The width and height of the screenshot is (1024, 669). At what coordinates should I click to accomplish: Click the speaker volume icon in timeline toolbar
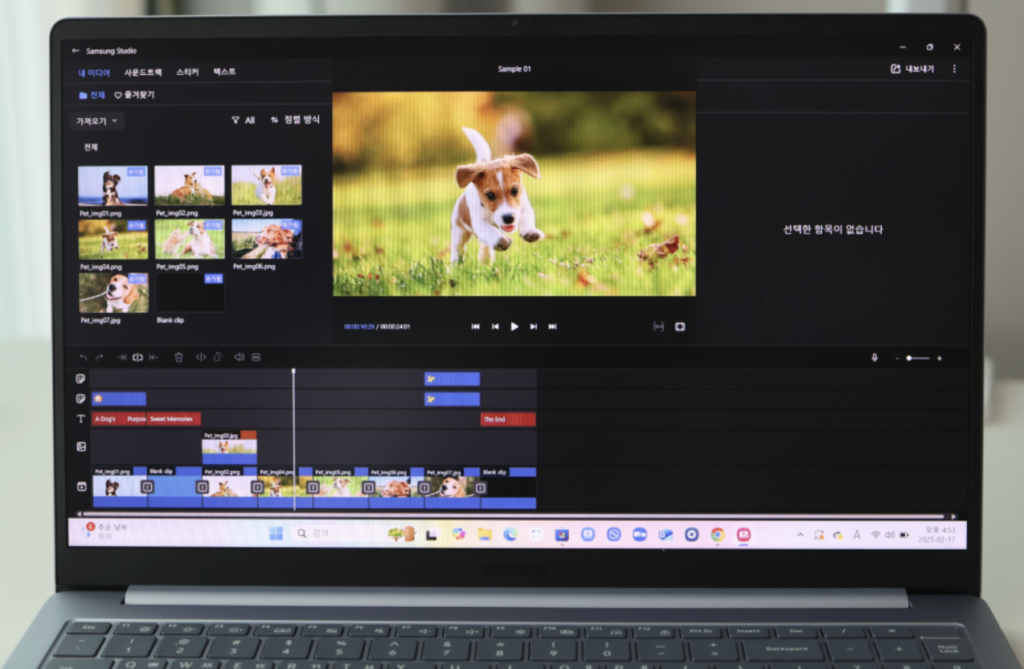point(240,357)
